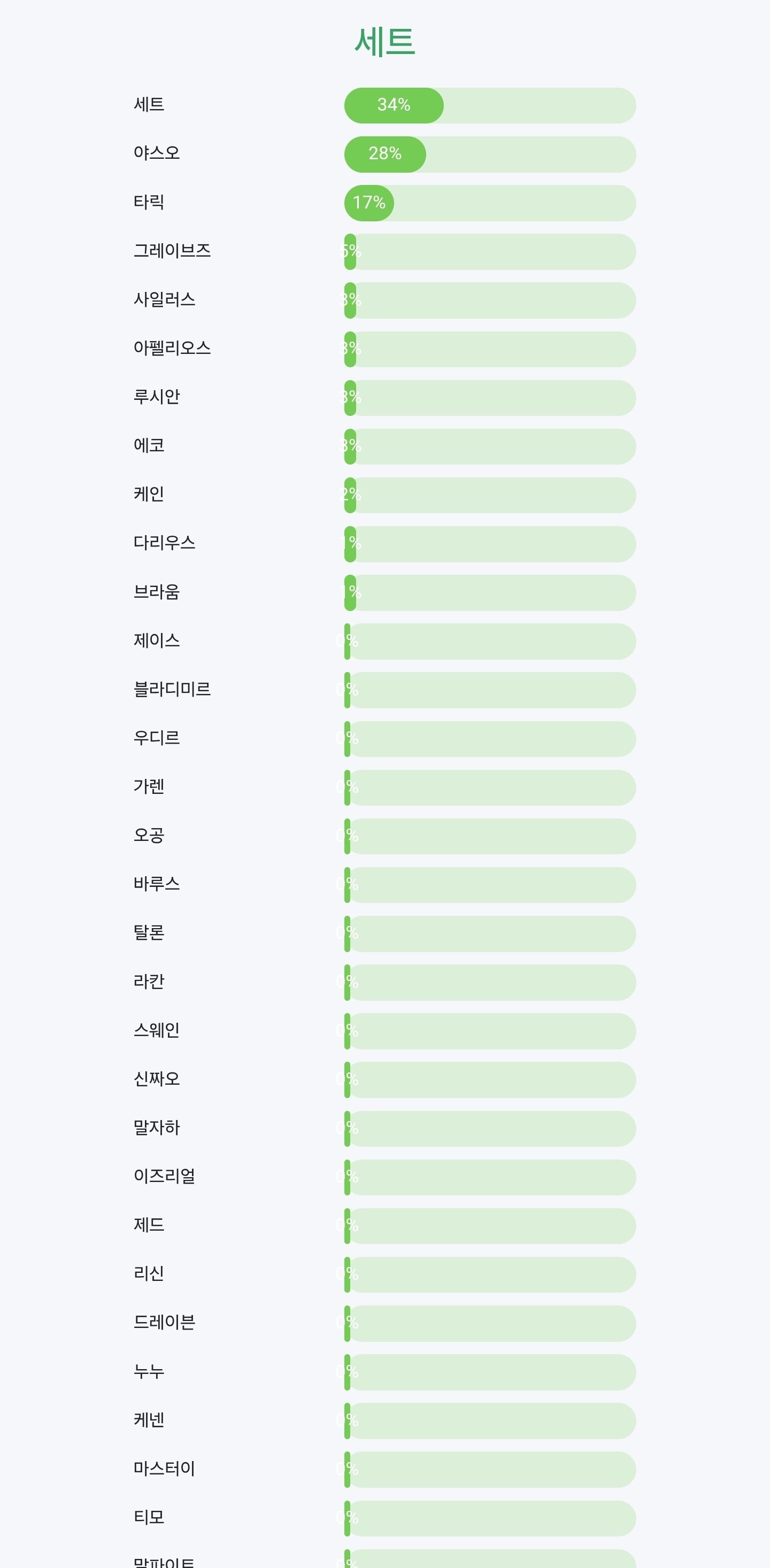Click the progress bar beside 루시안
This screenshot has width=770, height=1568.
(x=490, y=397)
